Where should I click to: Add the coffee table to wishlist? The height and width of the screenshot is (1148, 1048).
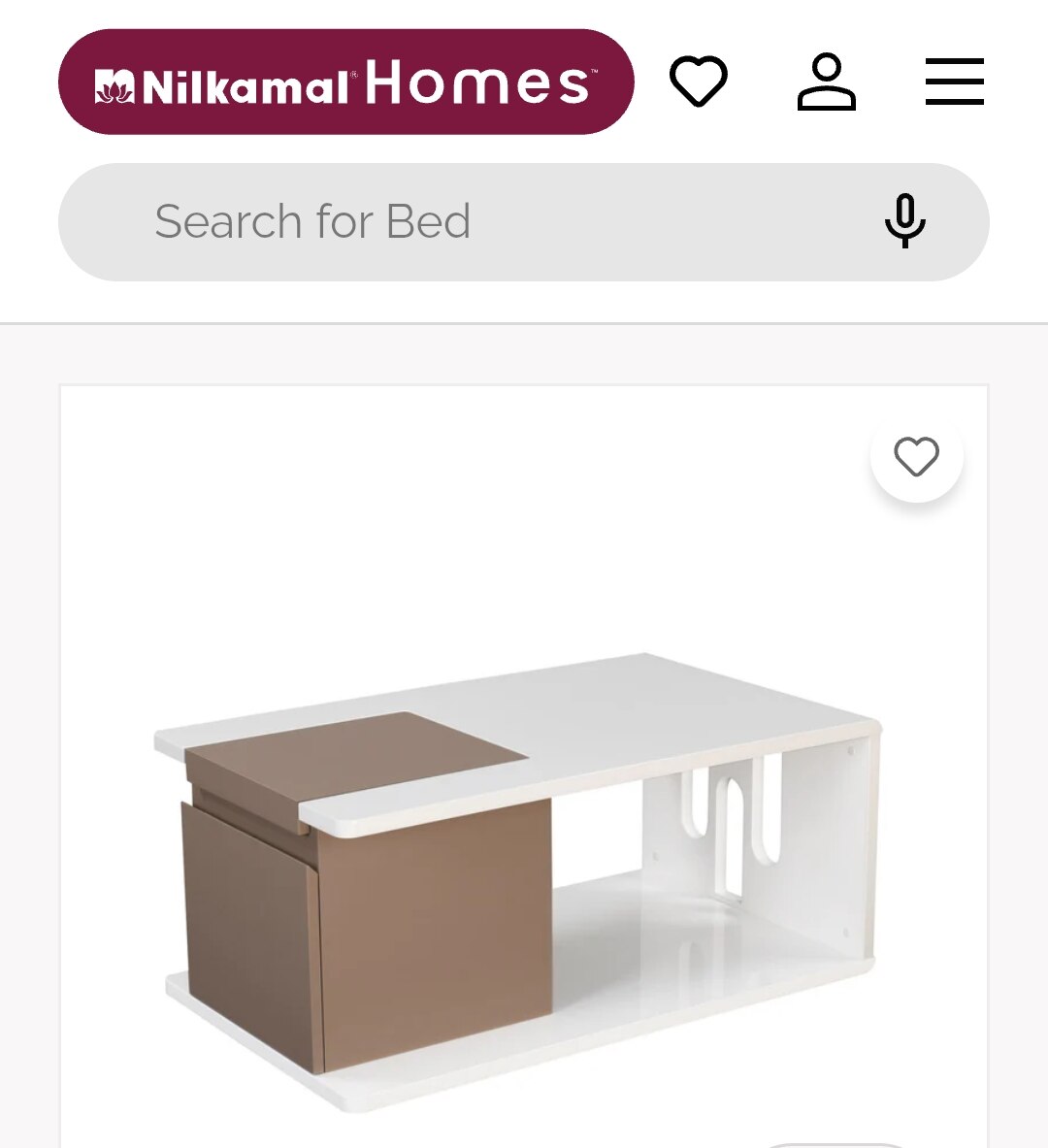coord(916,456)
